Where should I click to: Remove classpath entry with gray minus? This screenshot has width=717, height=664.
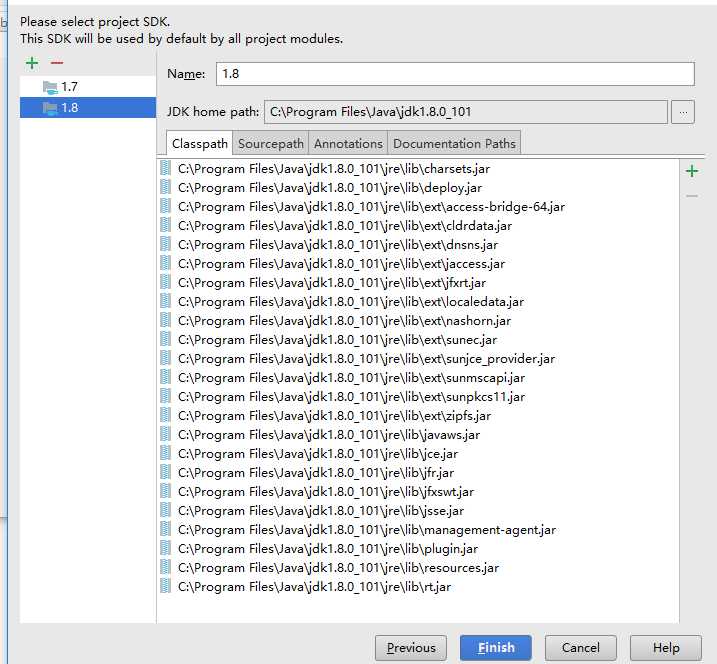point(692,196)
